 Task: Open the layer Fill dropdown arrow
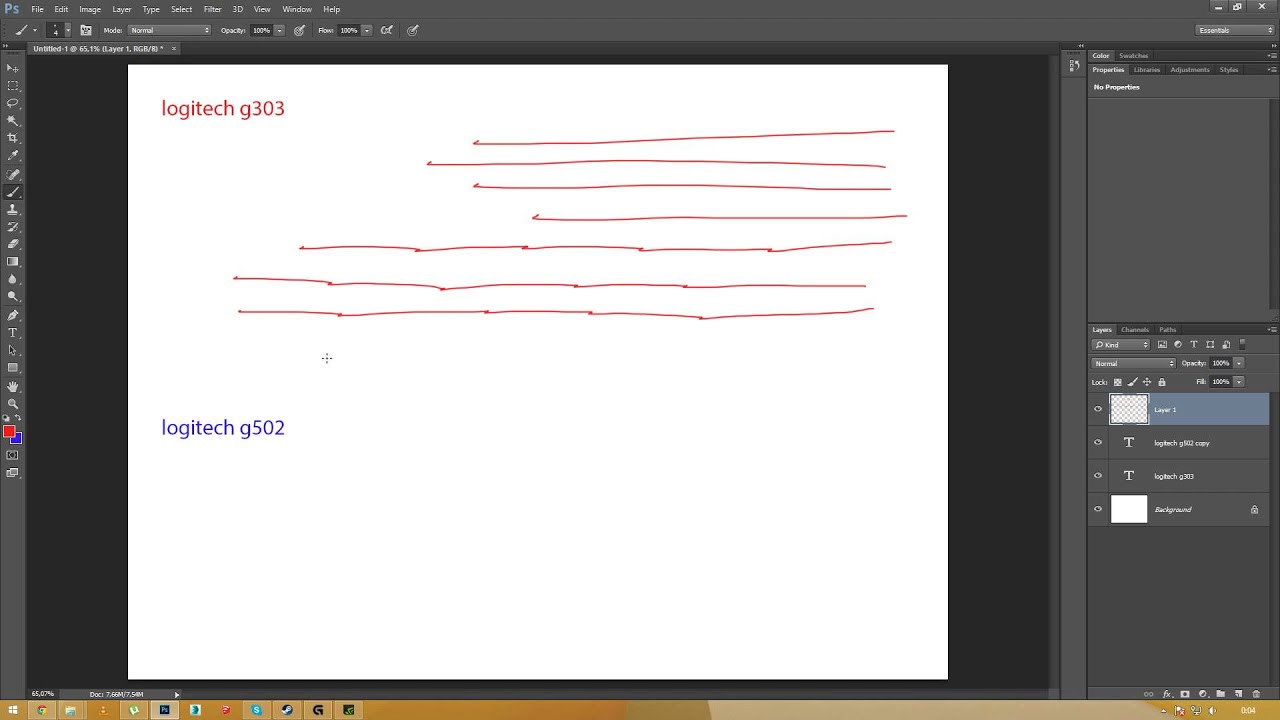point(1239,382)
